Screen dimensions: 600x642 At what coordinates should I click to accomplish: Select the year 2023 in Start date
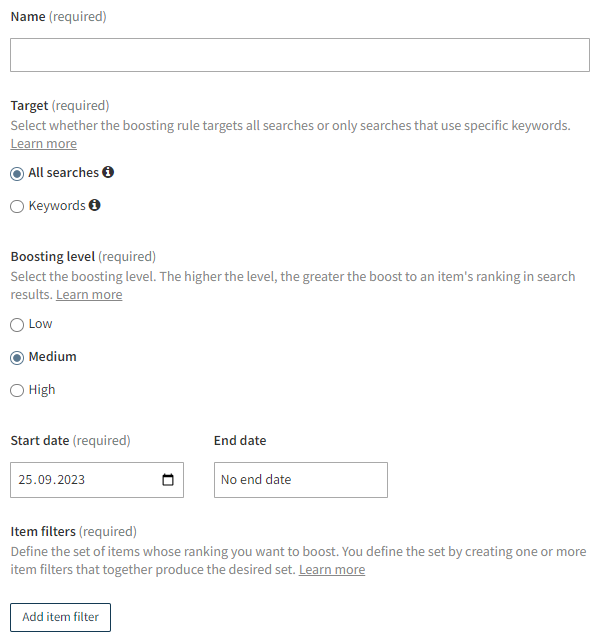70,480
